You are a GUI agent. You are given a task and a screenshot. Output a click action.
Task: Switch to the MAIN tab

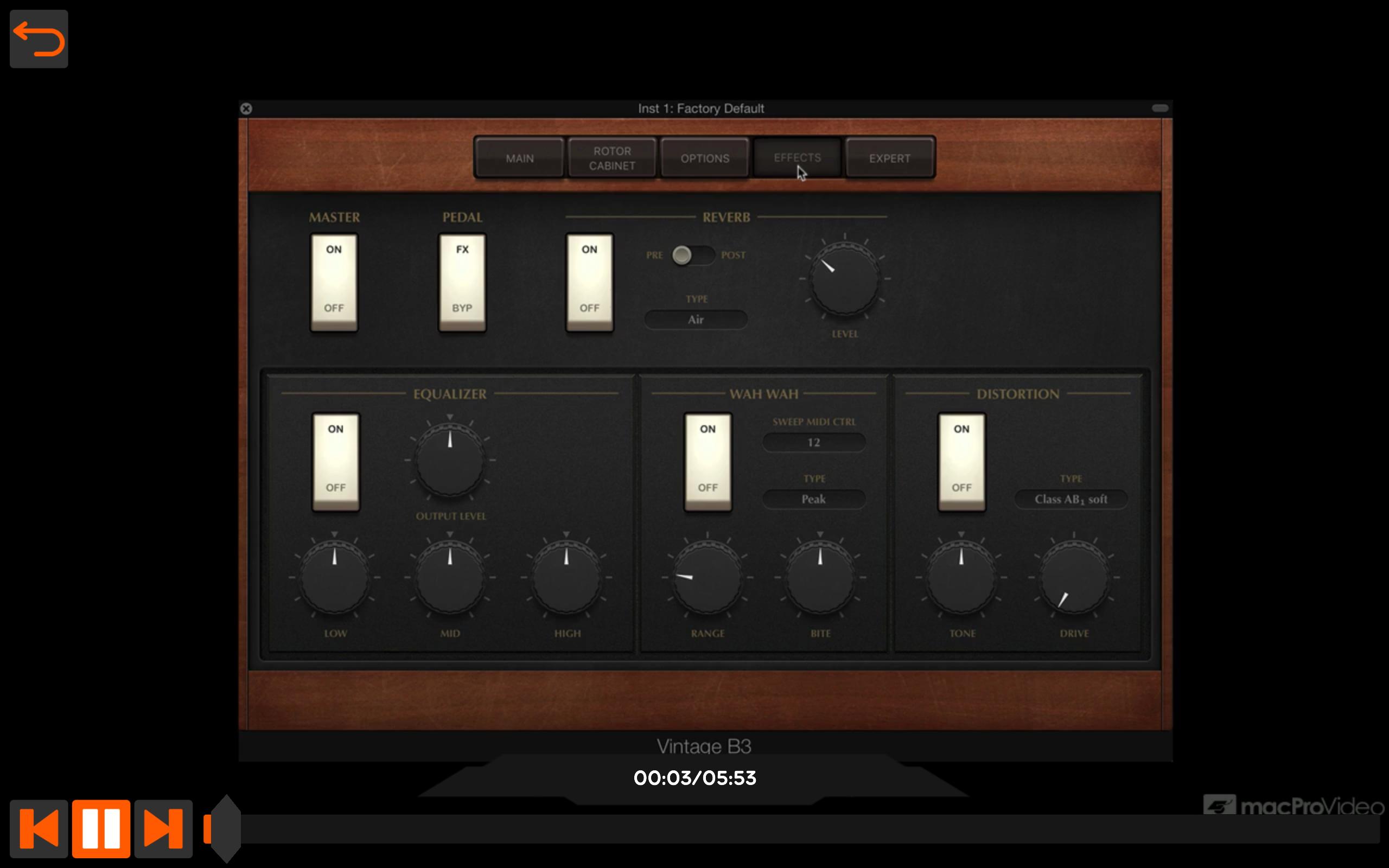coord(519,158)
